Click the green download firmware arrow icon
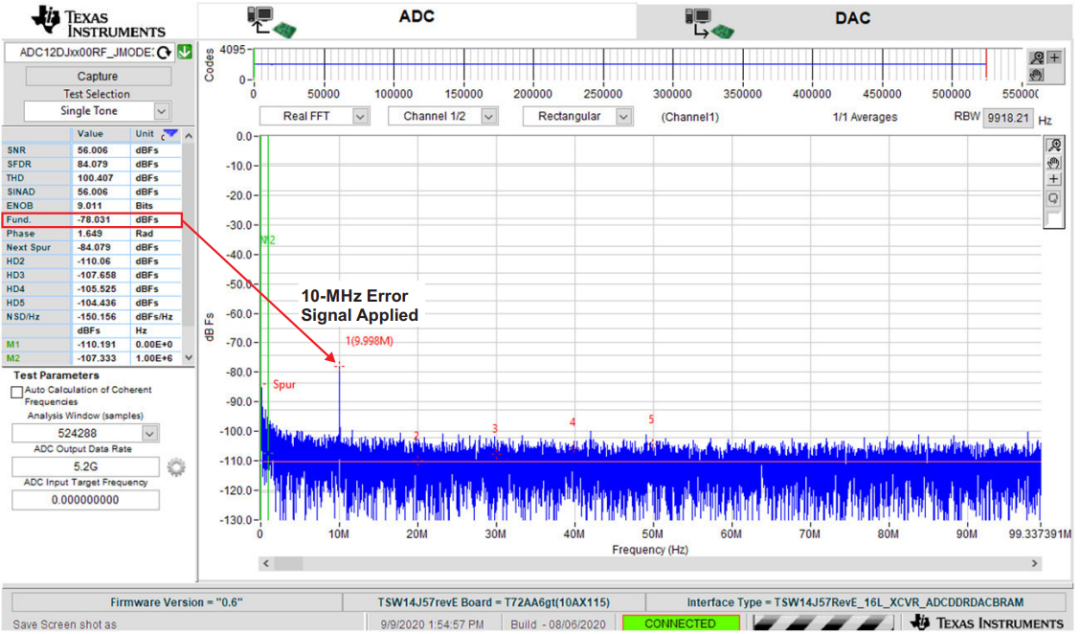This screenshot has width=1080, height=634. tap(185, 52)
